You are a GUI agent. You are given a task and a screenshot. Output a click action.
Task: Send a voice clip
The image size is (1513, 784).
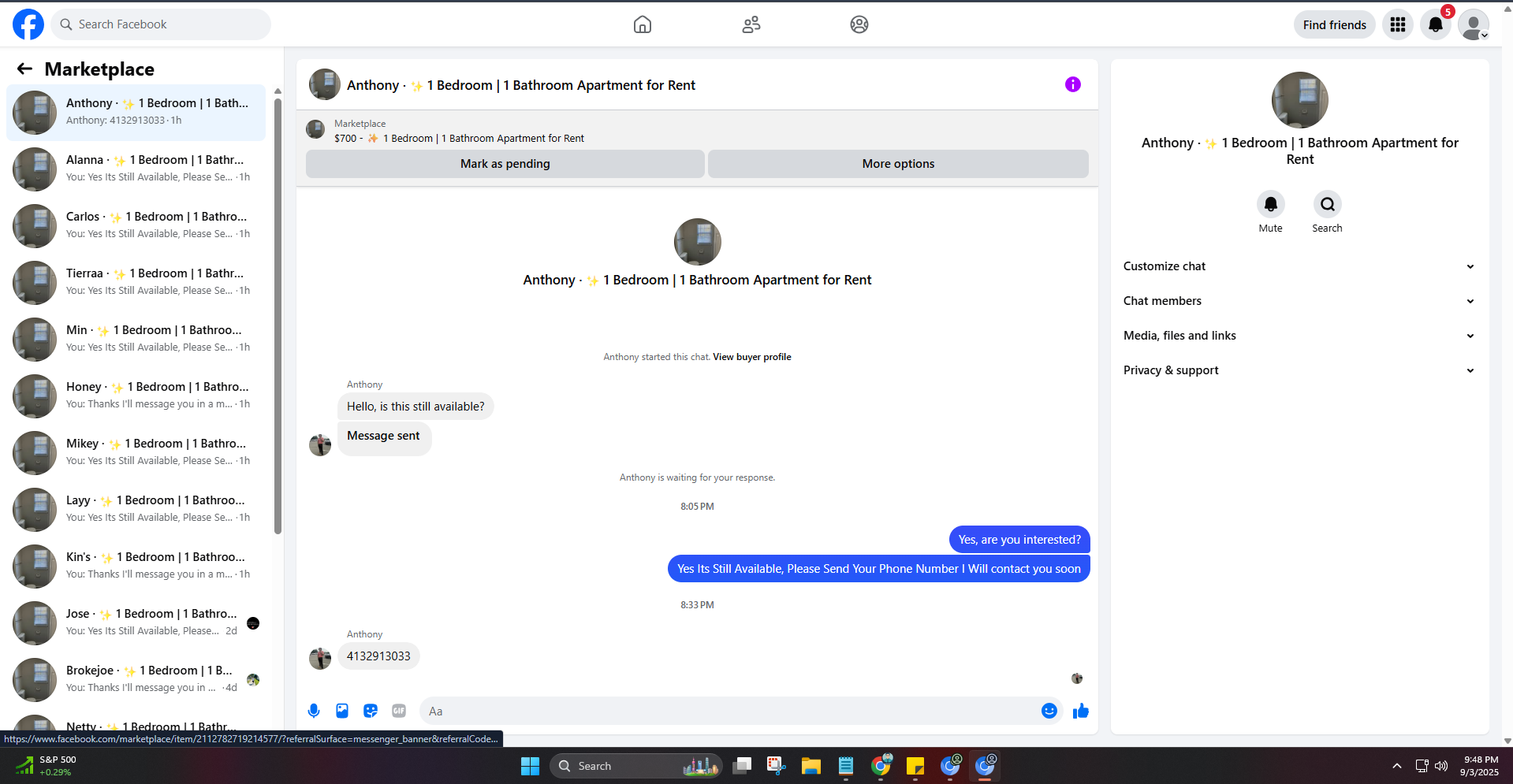(314, 711)
